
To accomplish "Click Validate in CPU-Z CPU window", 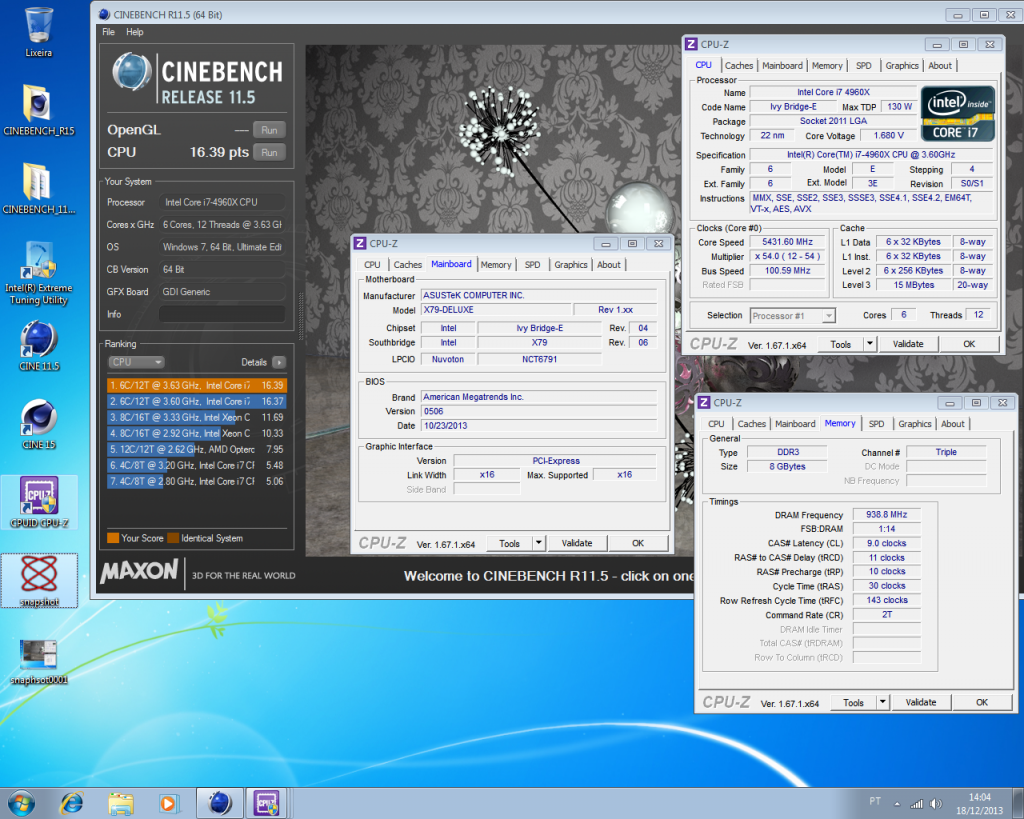I will point(908,344).
